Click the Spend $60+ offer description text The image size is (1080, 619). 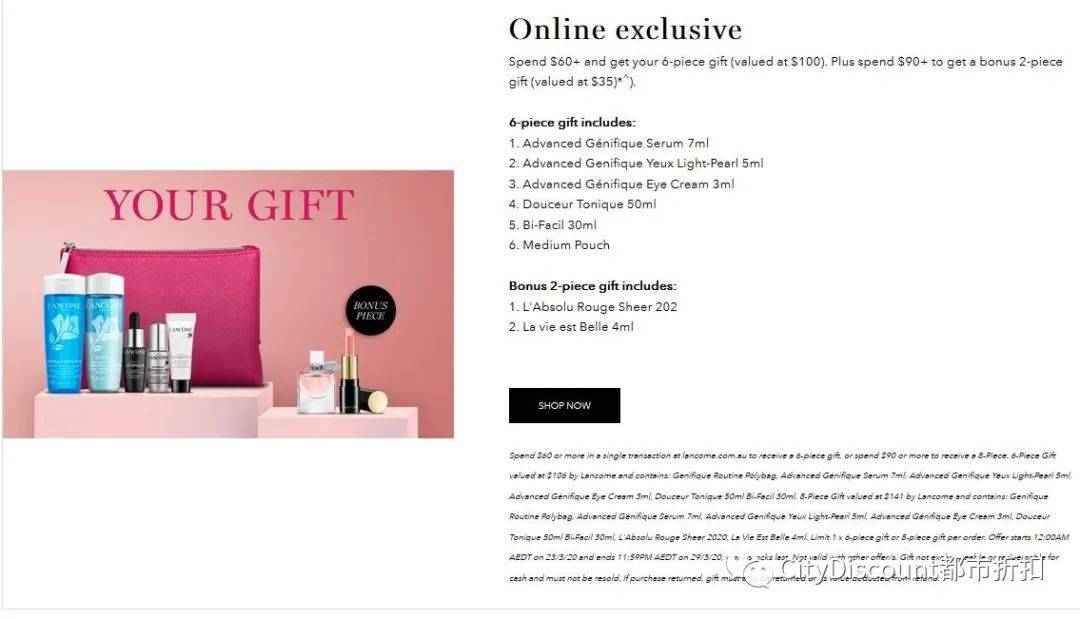(785, 72)
